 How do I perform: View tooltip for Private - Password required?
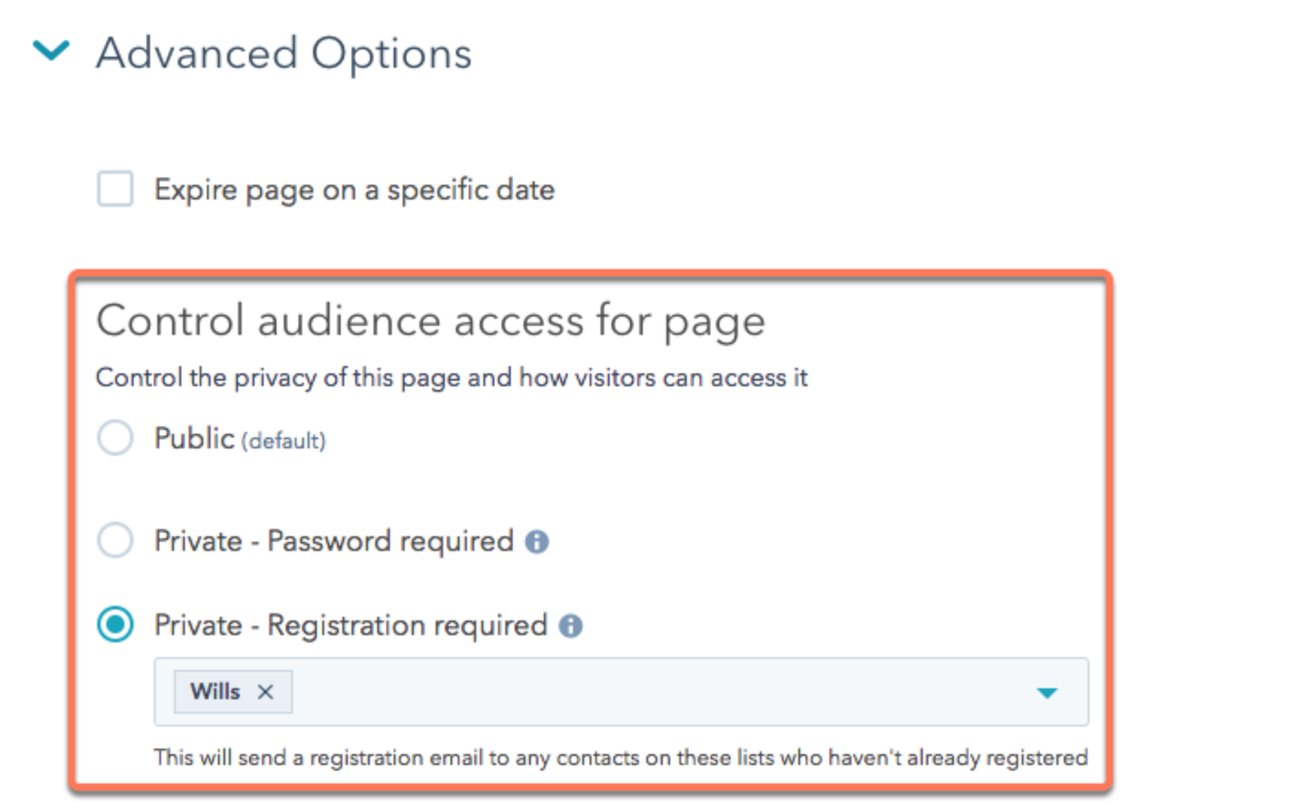pyautogui.click(x=539, y=540)
